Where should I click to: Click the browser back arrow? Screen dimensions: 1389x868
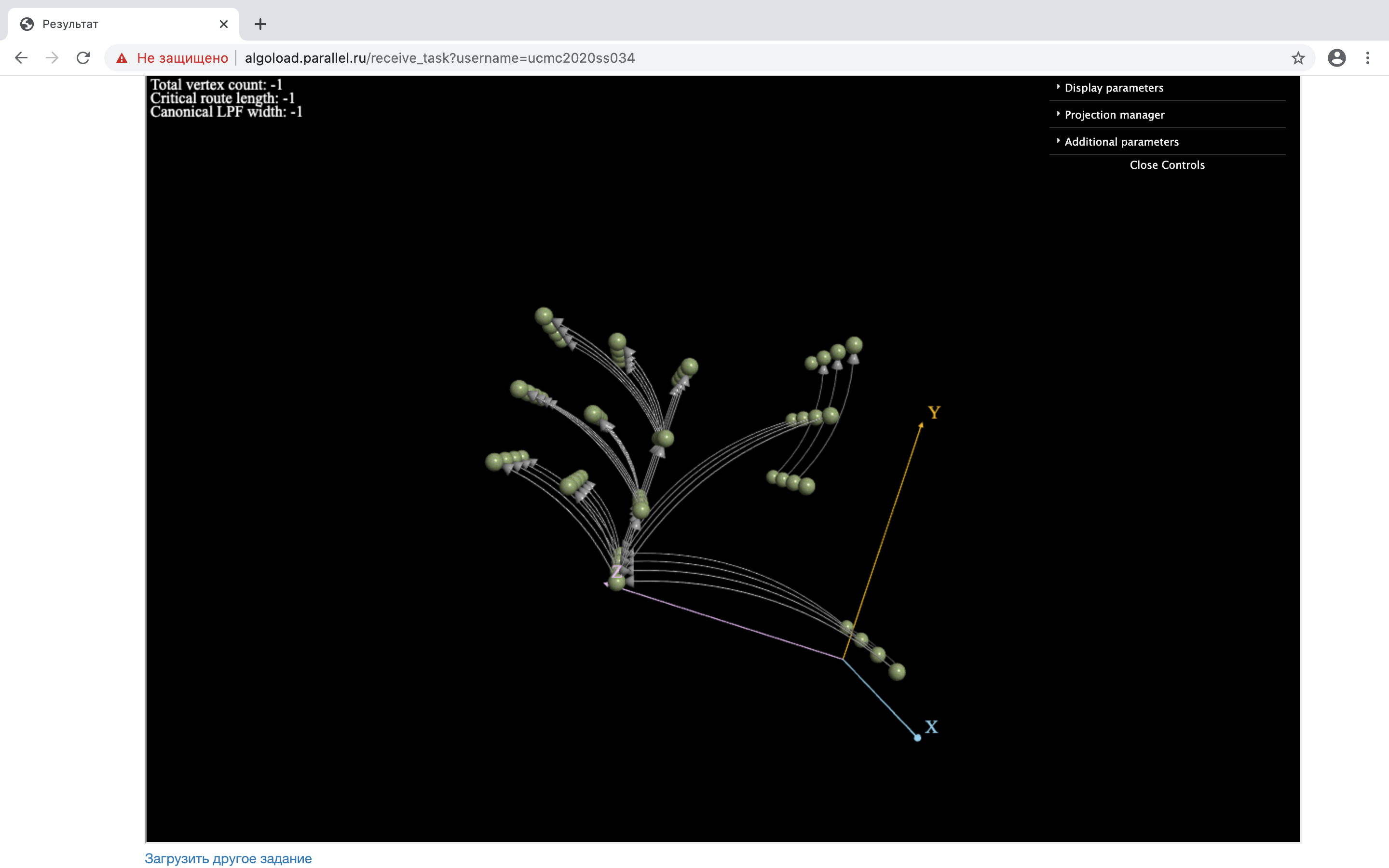pyautogui.click(x=21, y=58)
